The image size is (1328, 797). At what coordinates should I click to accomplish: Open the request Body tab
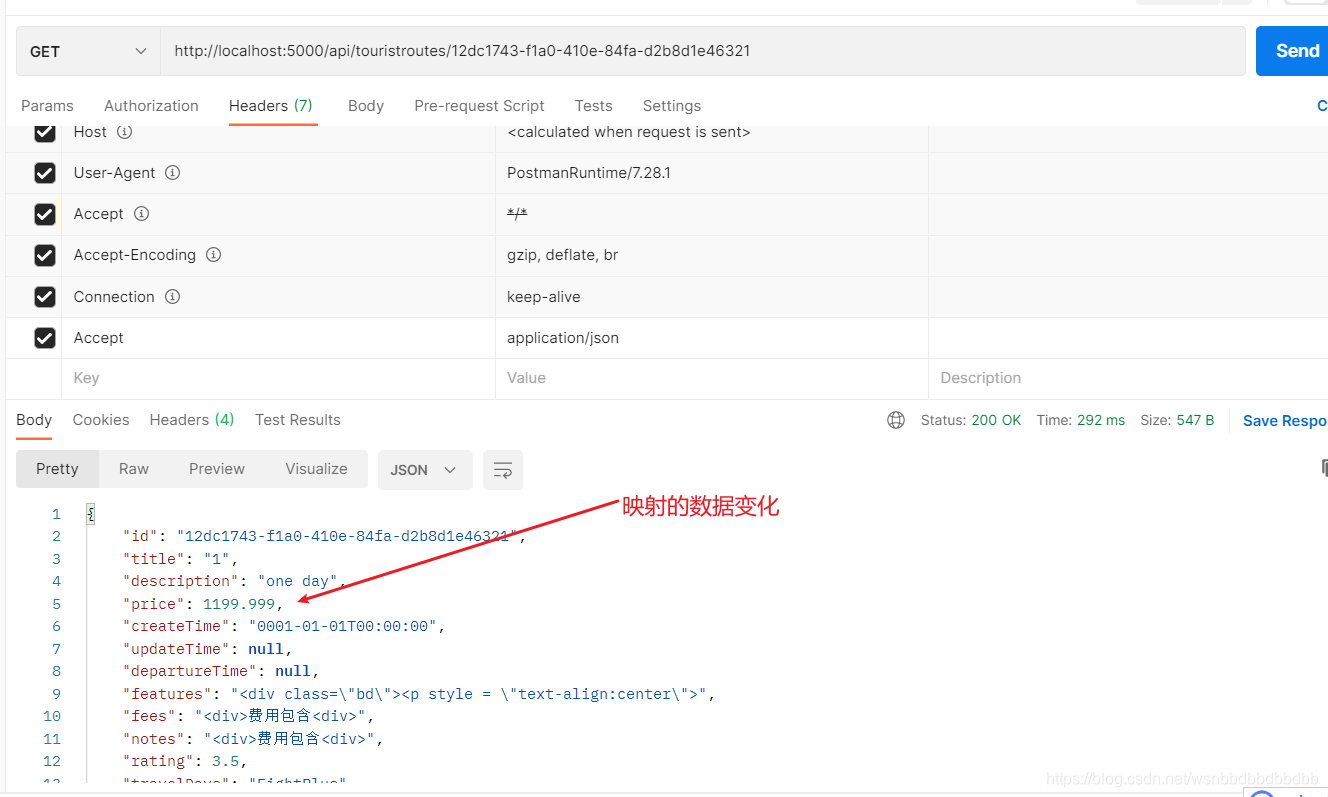point(366,106)
